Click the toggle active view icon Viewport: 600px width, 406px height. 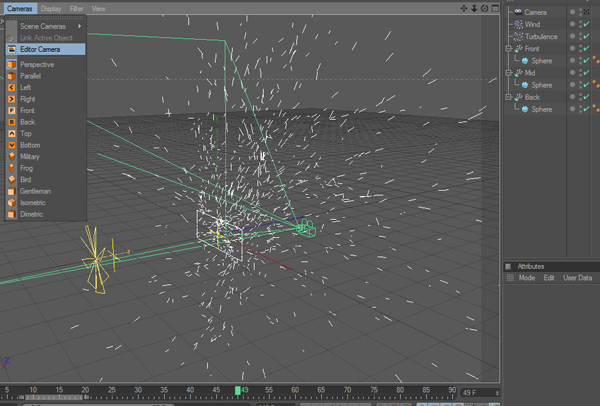click(x=494, y=8)
